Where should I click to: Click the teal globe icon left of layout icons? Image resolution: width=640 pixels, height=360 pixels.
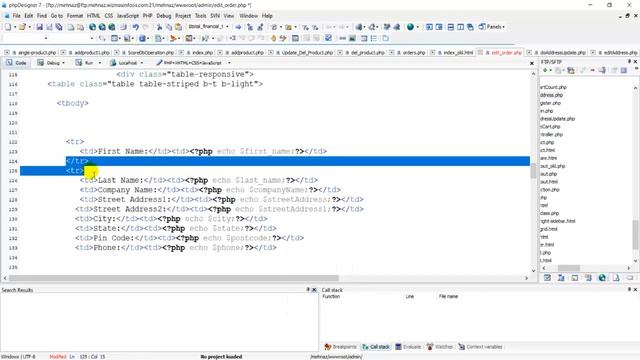point(410,27)
